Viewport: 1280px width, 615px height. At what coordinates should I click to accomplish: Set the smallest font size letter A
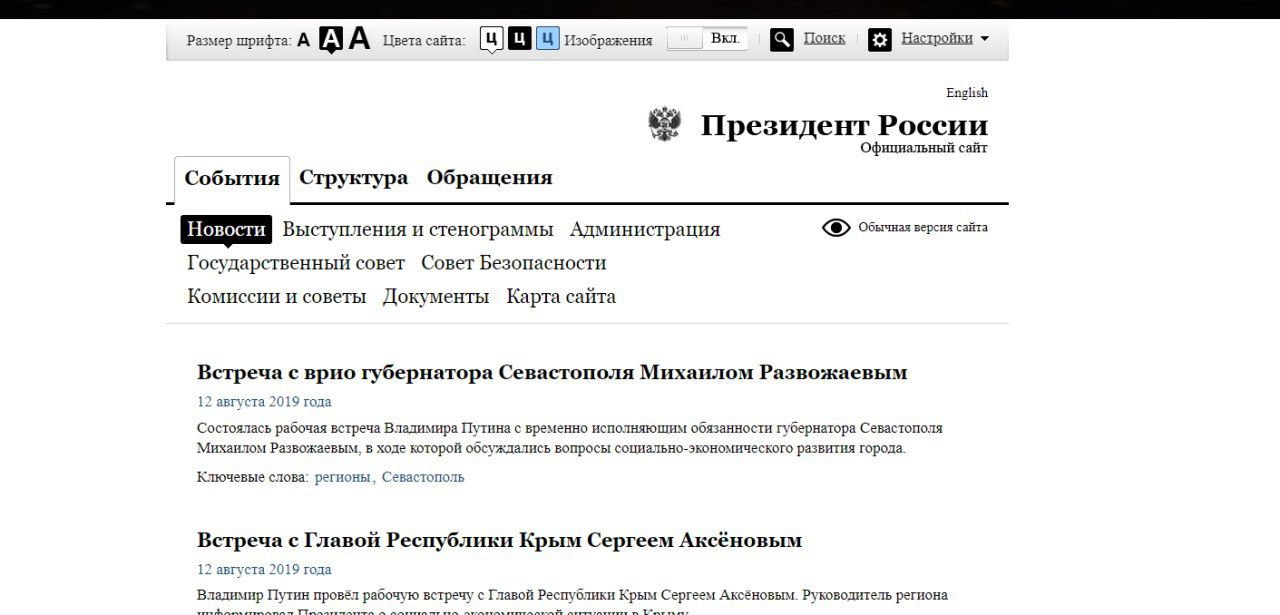point(304,41)
